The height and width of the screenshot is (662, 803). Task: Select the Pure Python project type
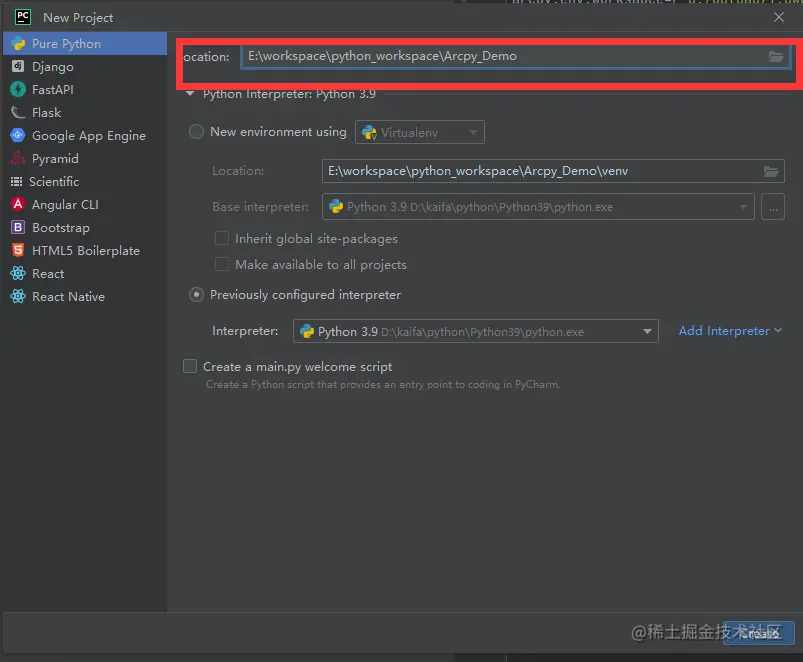(x=85, y=44)
